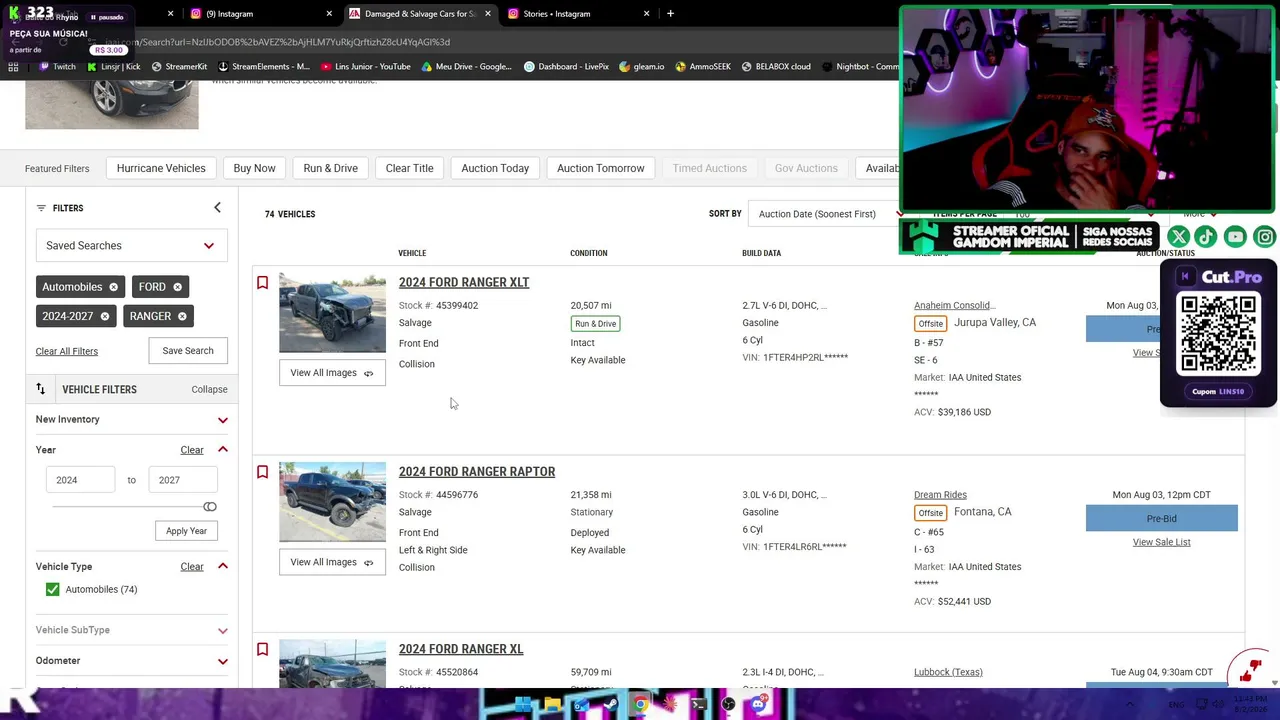The width and height of the screenshot is (1280, 720).
Task: Open a new browser tab
Action: point(670,14)
